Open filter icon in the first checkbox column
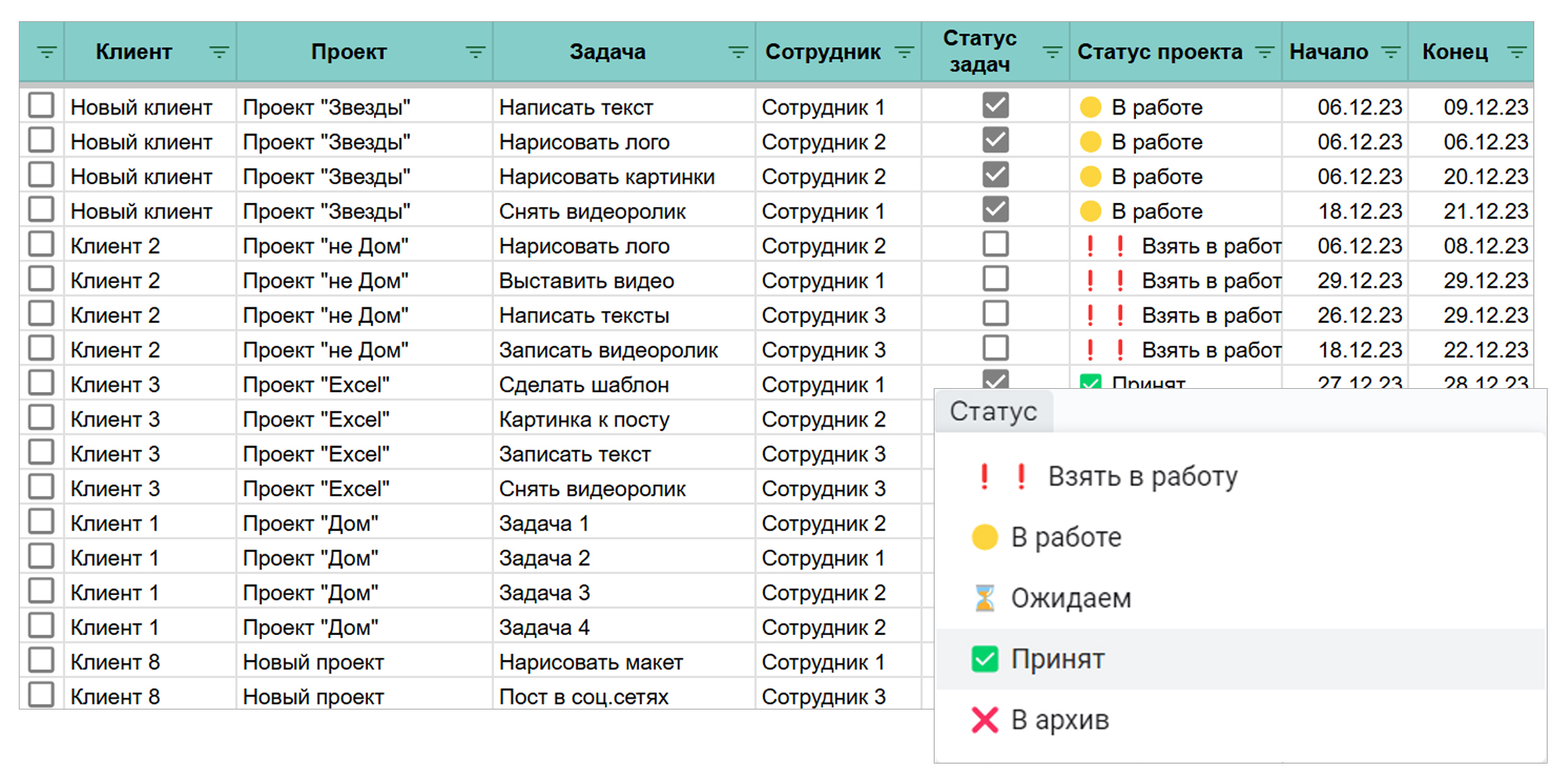 pos(46,53)
